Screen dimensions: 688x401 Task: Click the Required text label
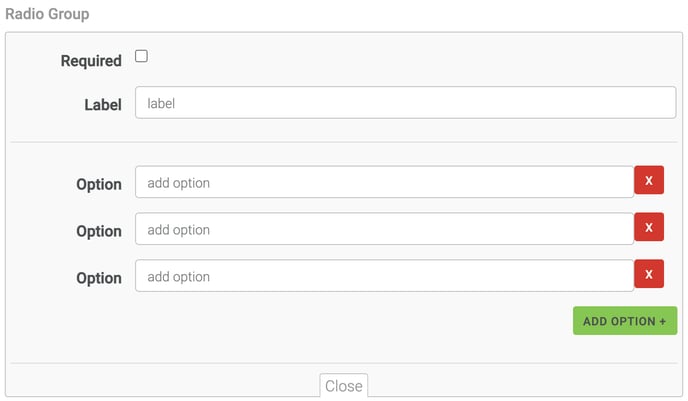pyautogui.click(x=91, y=61)
